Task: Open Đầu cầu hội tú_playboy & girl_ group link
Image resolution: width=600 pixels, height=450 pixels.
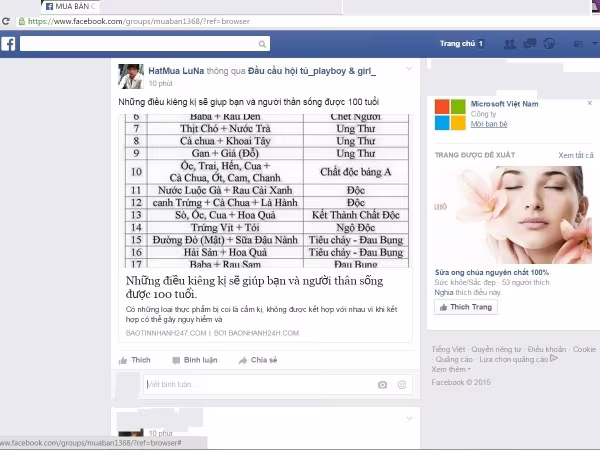Action: [x=312, y=71]
